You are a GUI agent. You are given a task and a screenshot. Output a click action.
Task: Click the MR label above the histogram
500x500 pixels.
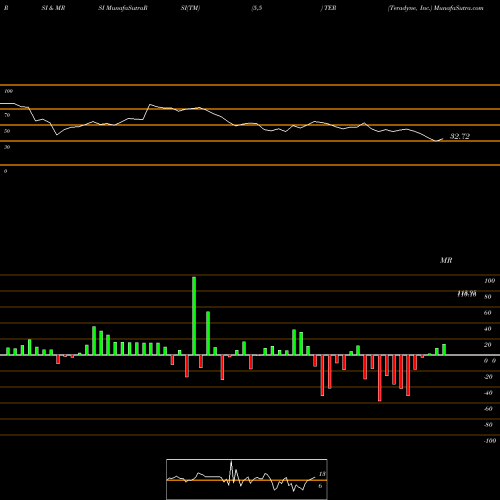tap(446, 260)
